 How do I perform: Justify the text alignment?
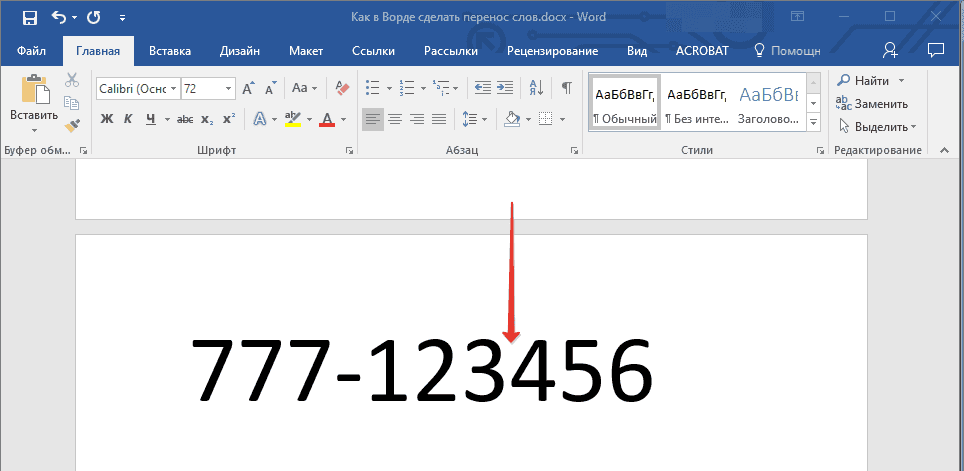(439, 119)
